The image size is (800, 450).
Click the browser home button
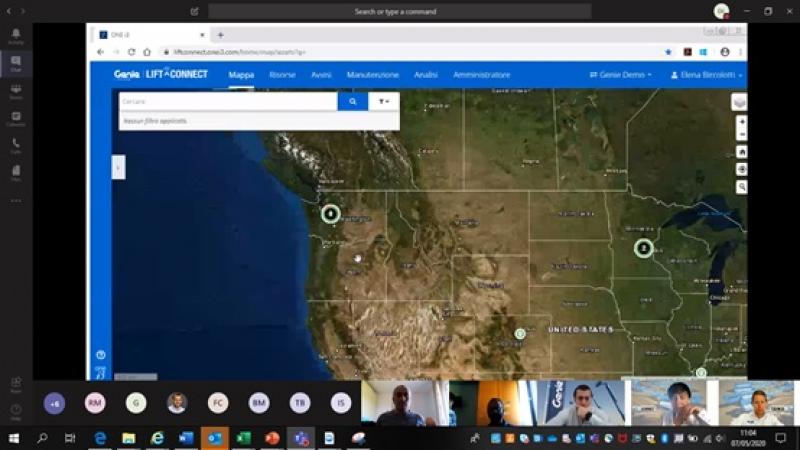pyautogui.click(x=147, y=52)
